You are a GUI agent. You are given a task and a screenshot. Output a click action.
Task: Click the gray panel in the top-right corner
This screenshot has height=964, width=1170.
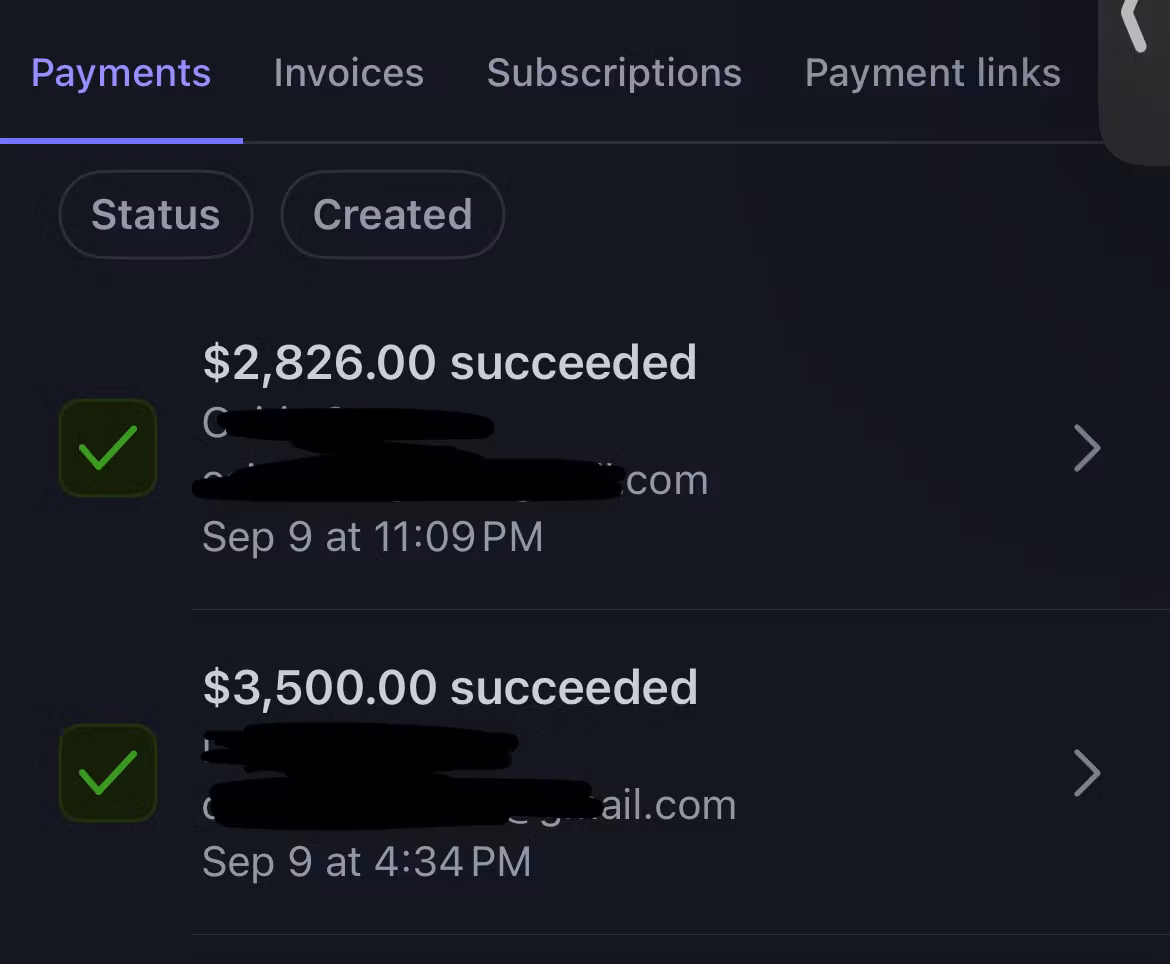(1138, 110)
